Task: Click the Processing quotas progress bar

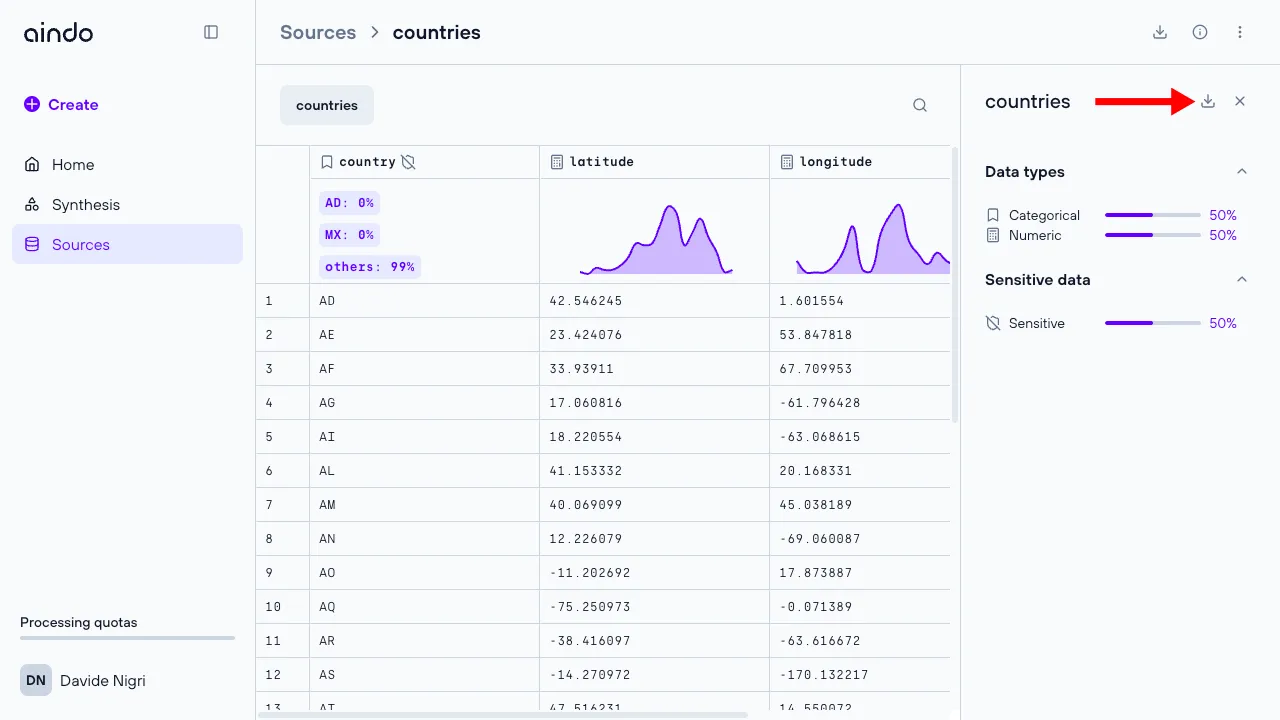Action: click(127, 637)
